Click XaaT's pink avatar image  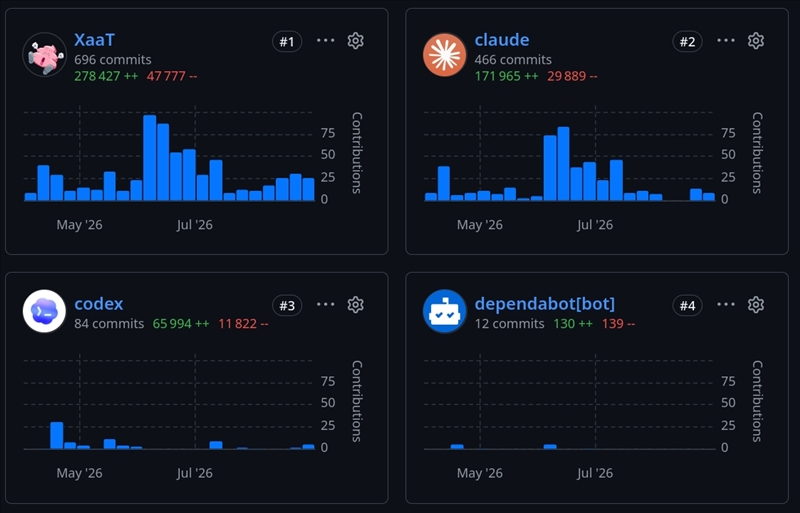(x=44, y=55)
